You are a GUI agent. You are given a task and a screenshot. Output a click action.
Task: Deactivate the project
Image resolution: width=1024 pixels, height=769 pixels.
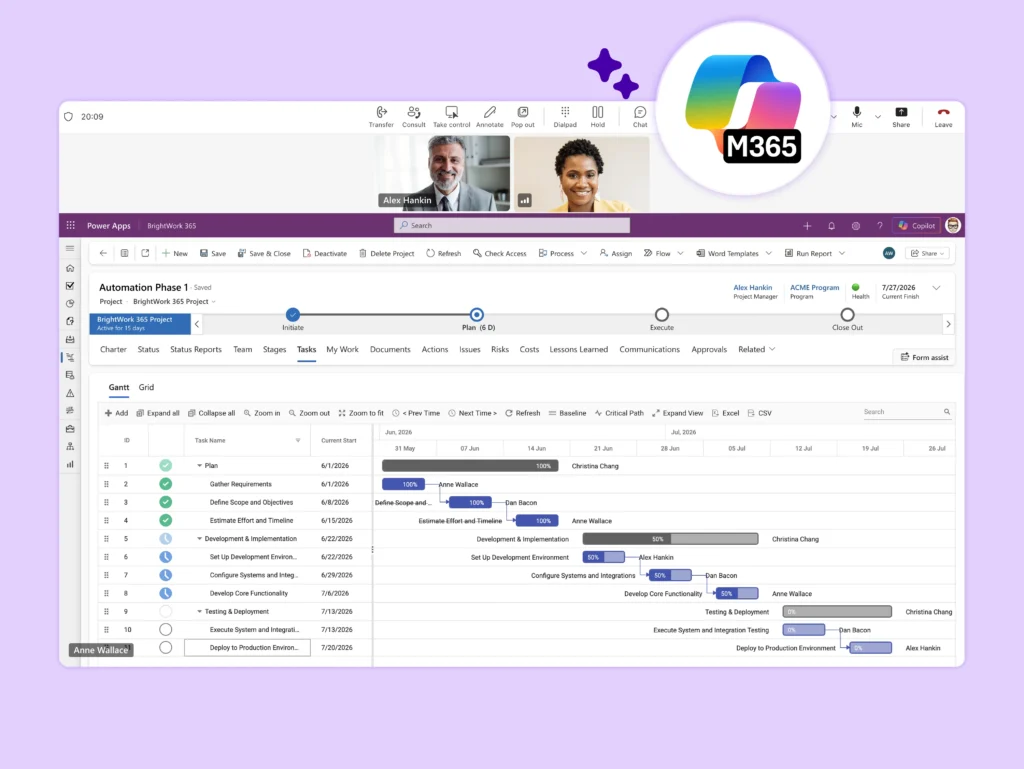(x=325, y=253)
